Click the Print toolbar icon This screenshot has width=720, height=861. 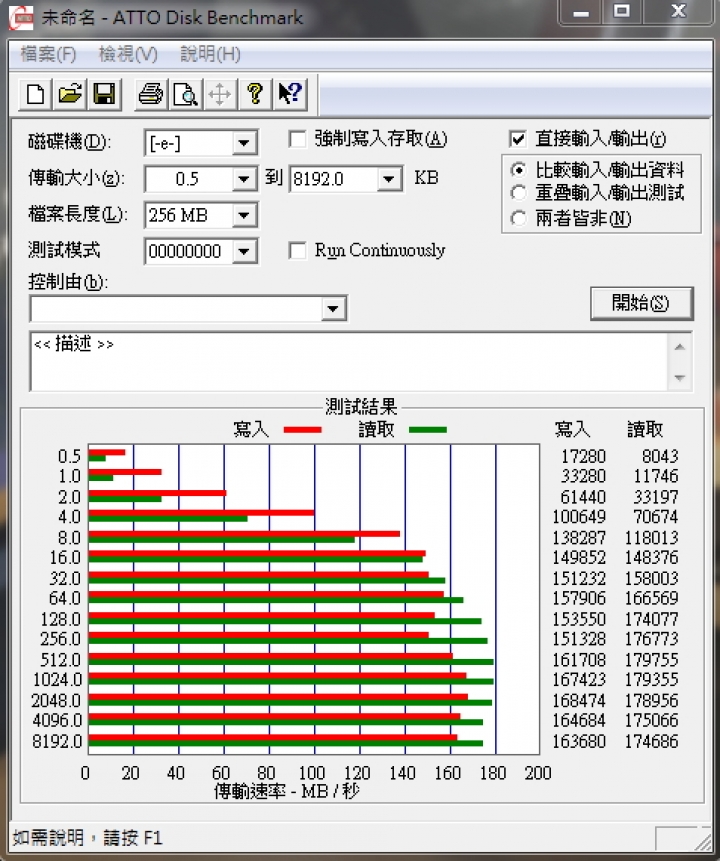[151, 94]
